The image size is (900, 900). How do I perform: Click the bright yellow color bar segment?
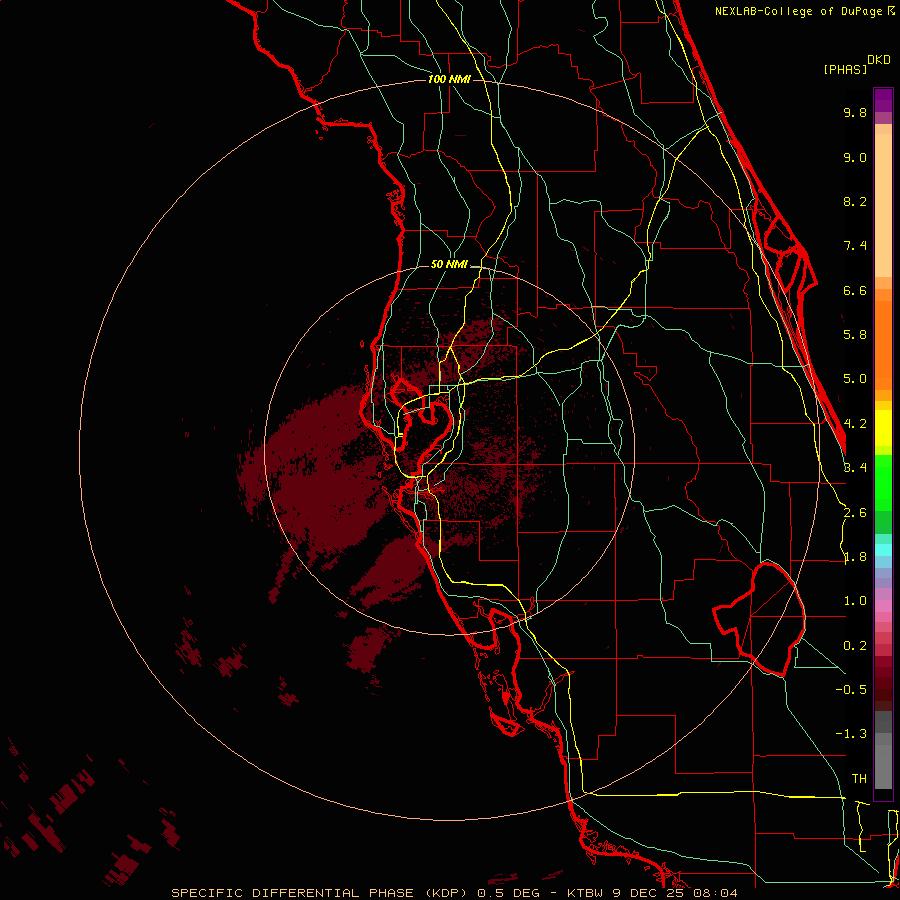883,428
